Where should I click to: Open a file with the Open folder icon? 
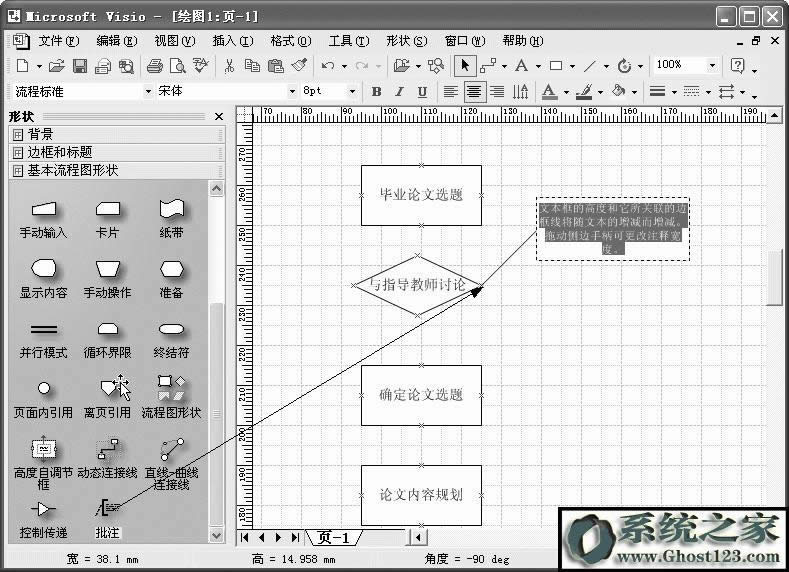[56, 65]
